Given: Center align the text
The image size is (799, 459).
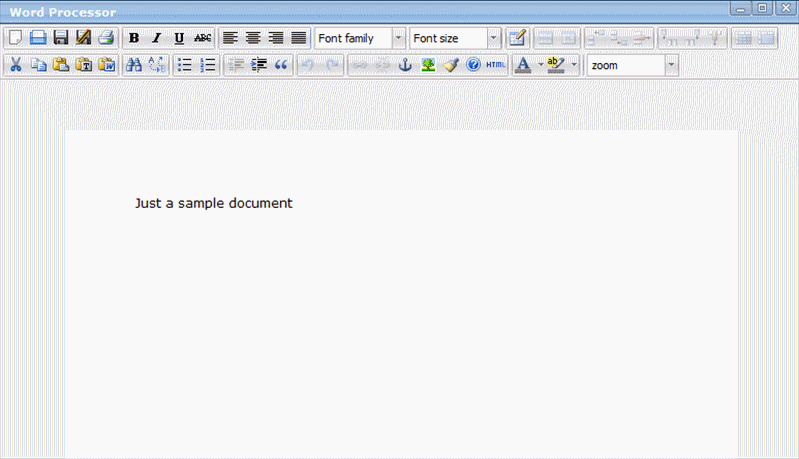Looking at the screenshot, I should coord(253,38).
